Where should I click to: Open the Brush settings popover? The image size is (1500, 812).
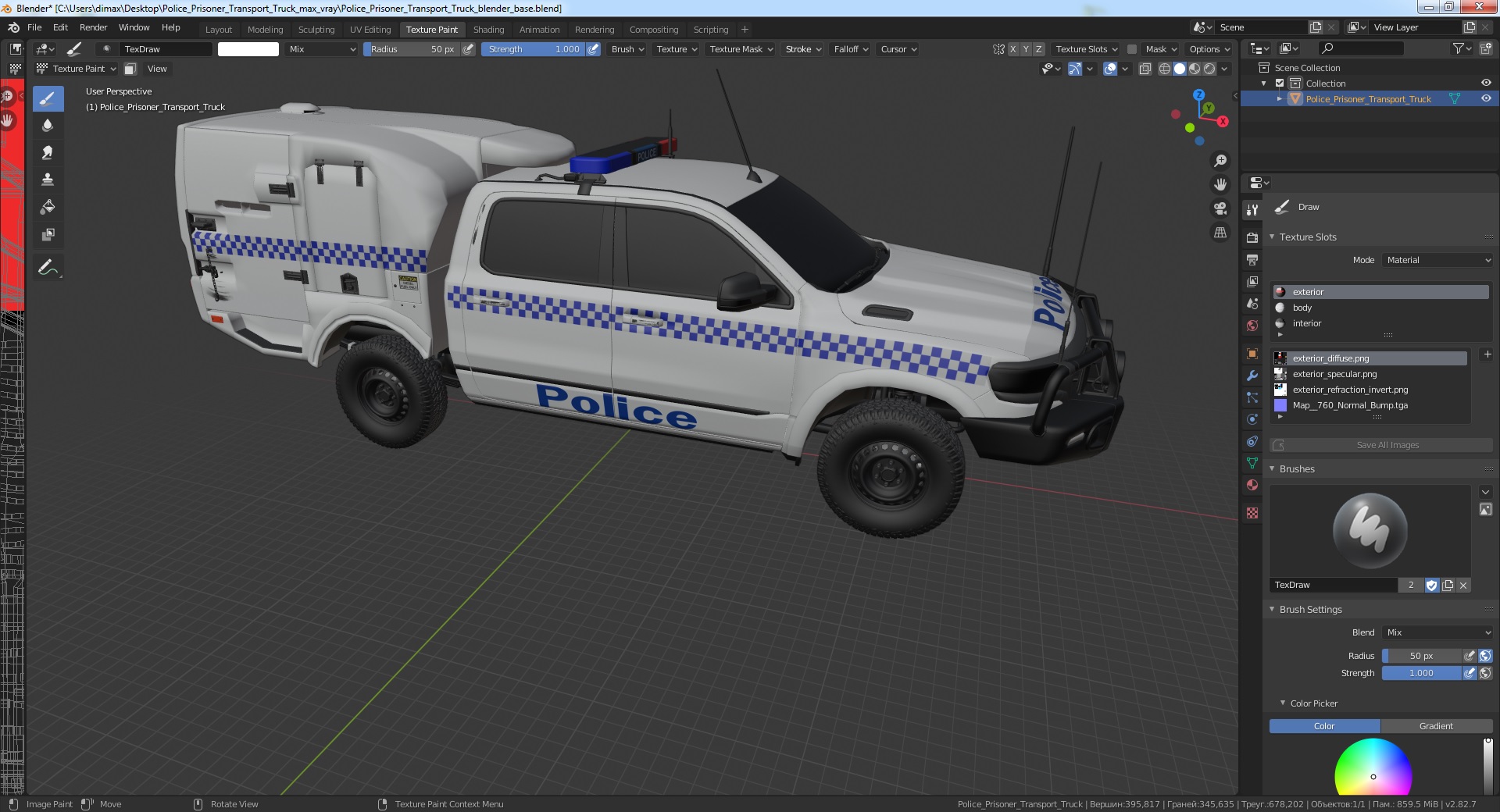click(x=627, y=49)
